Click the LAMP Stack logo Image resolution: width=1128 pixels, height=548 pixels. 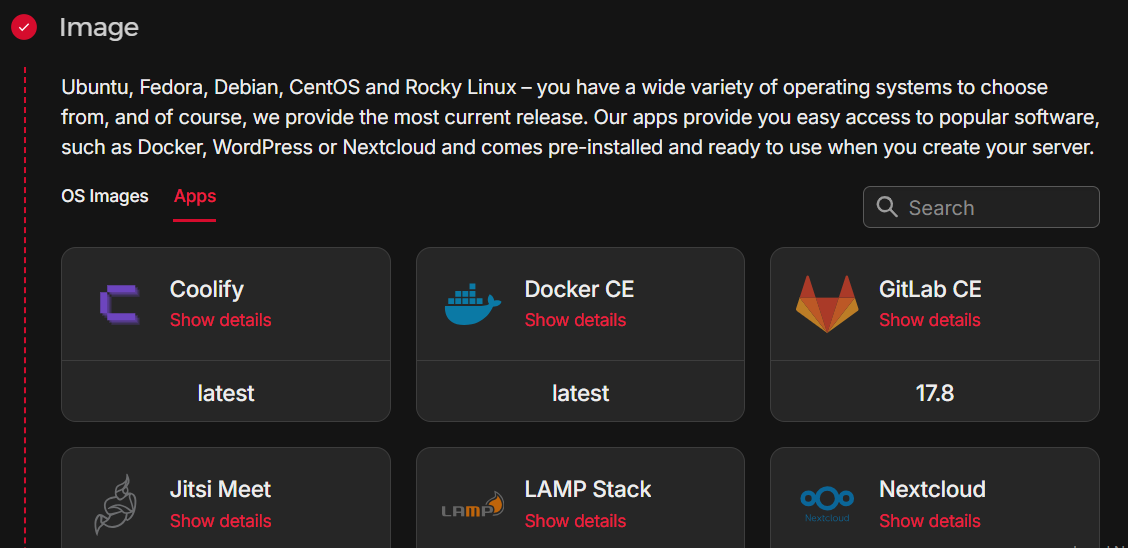[473, 507]
